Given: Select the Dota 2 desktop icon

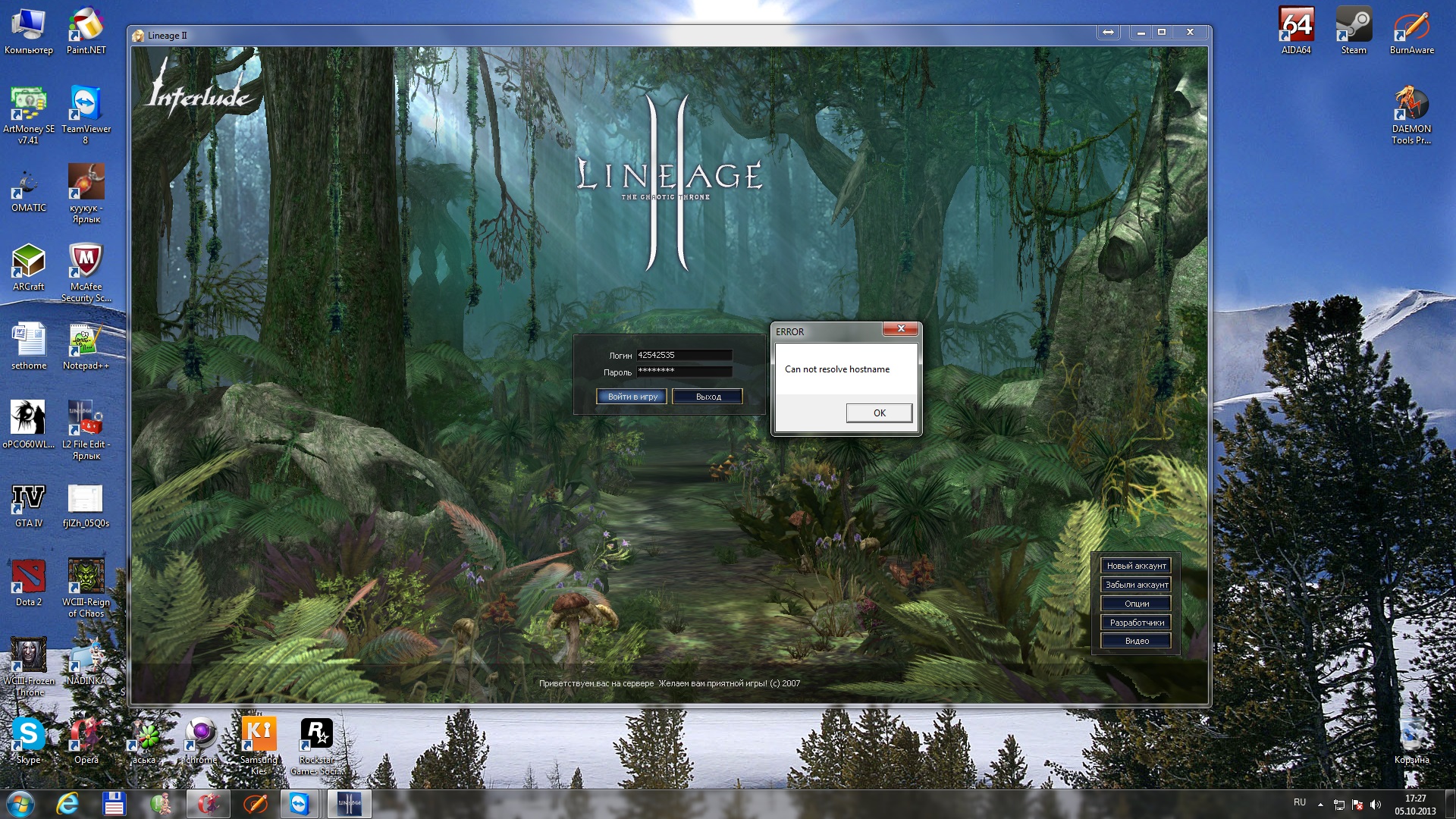Looking at the screenshot, I should (29, 584).
